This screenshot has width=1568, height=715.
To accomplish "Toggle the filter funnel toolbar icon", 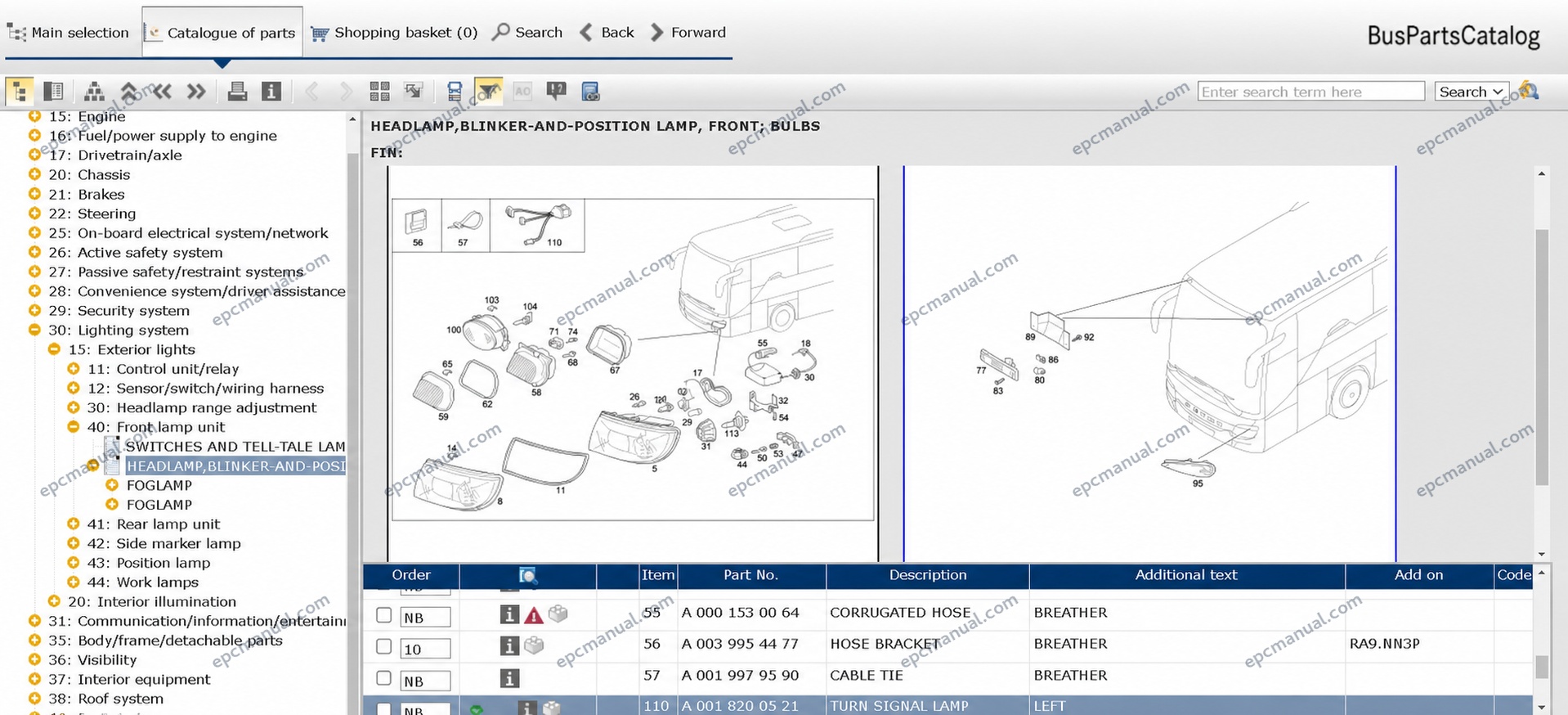I will tap(488, 92).
